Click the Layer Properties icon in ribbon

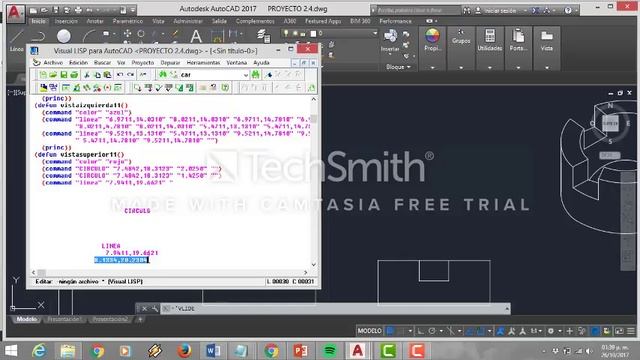264,36
